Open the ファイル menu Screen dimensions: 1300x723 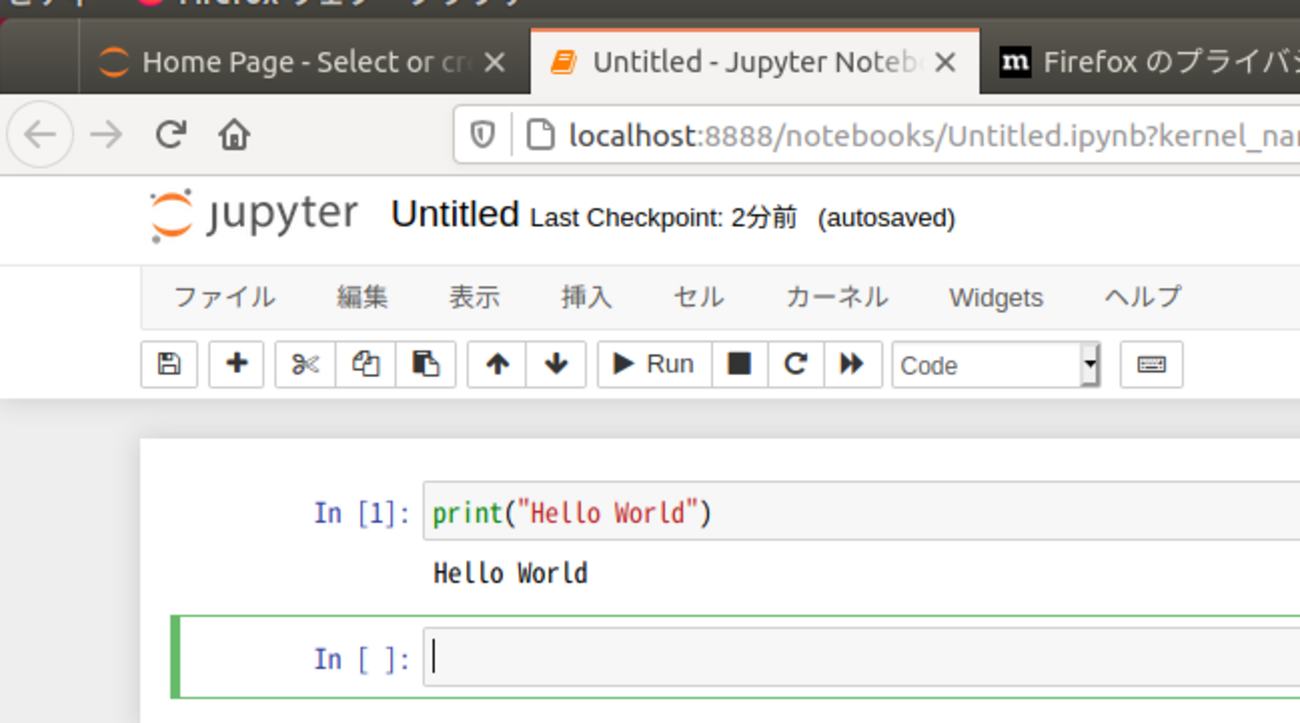pos(224,297)
